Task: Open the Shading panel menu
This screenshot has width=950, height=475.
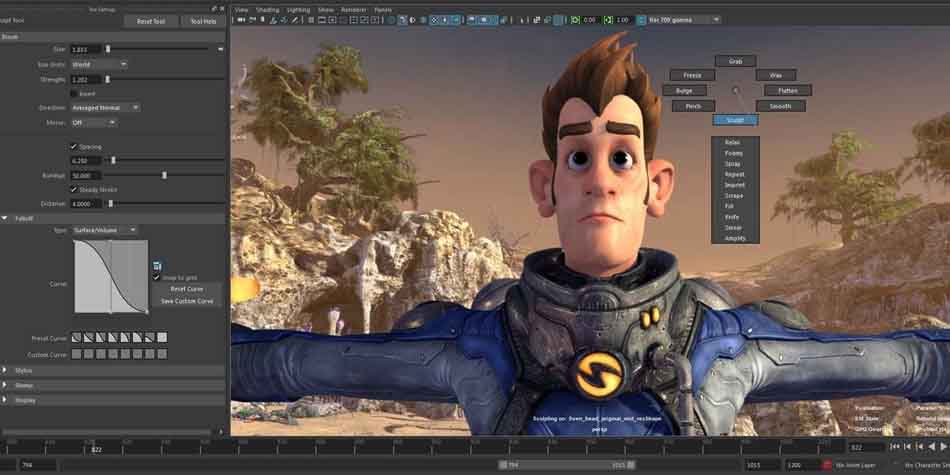Action: [x=267, y=10]
